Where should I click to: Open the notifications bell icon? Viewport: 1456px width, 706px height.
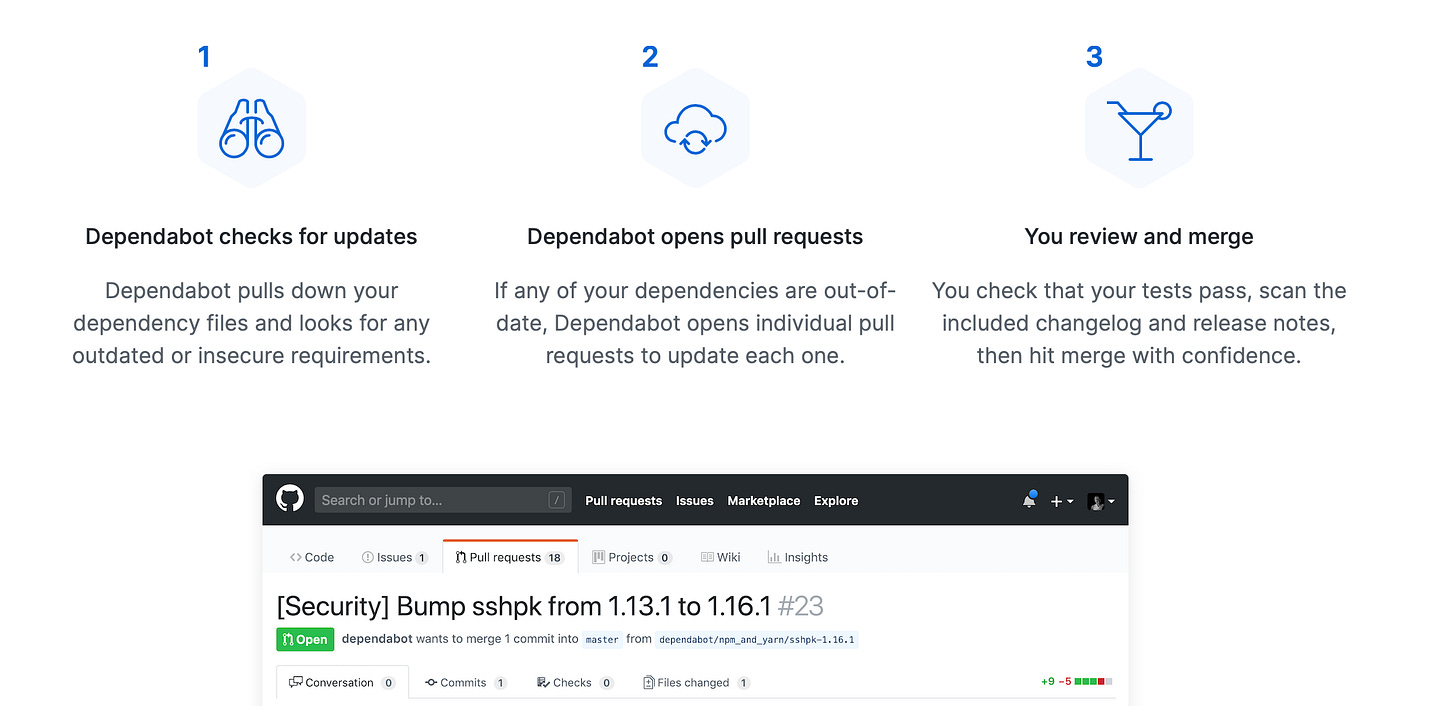(x=1029, y=500)
